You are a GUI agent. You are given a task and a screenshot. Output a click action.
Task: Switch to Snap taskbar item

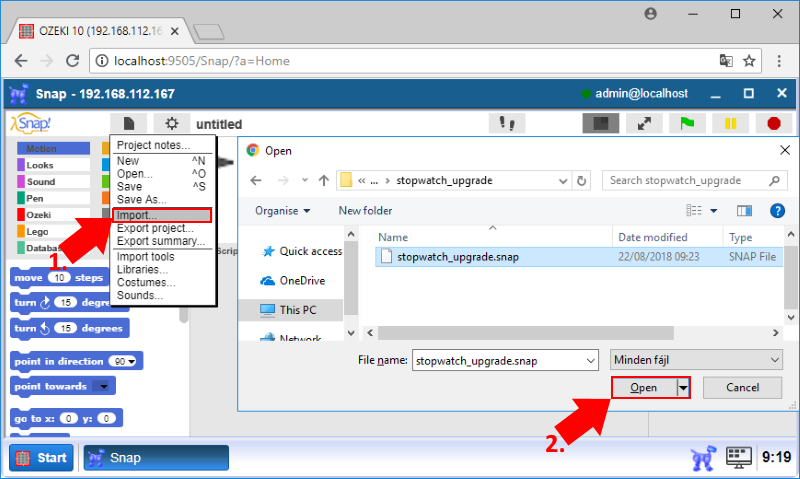tap(156, 458)
